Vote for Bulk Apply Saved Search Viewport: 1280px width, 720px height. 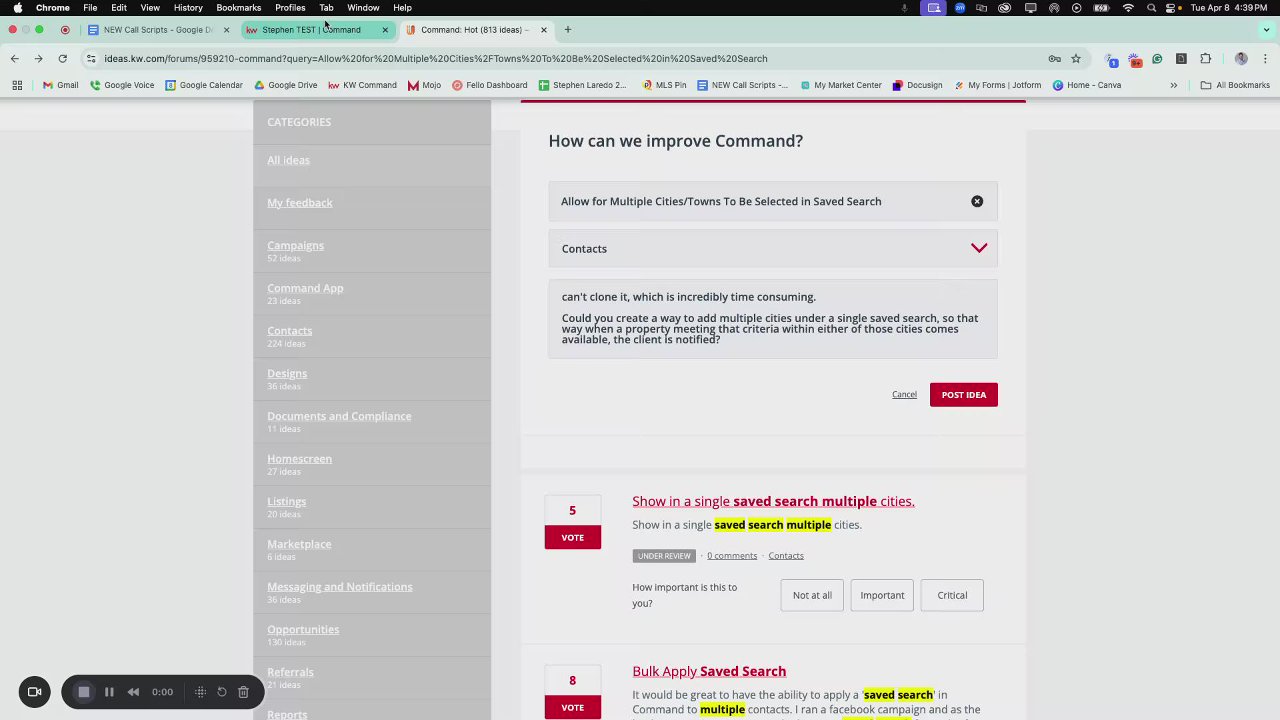[572, 707]
